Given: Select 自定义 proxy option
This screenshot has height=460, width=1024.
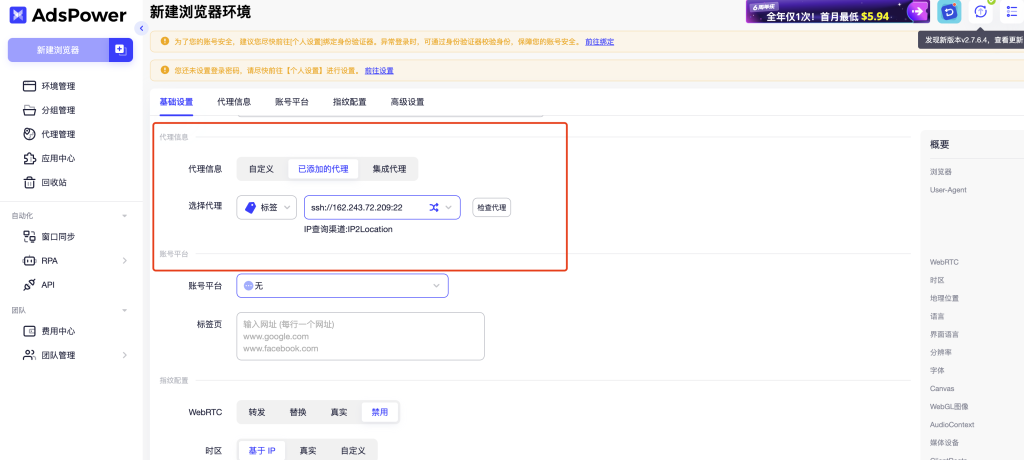Looking at the screenshot, I should point(261,169).
